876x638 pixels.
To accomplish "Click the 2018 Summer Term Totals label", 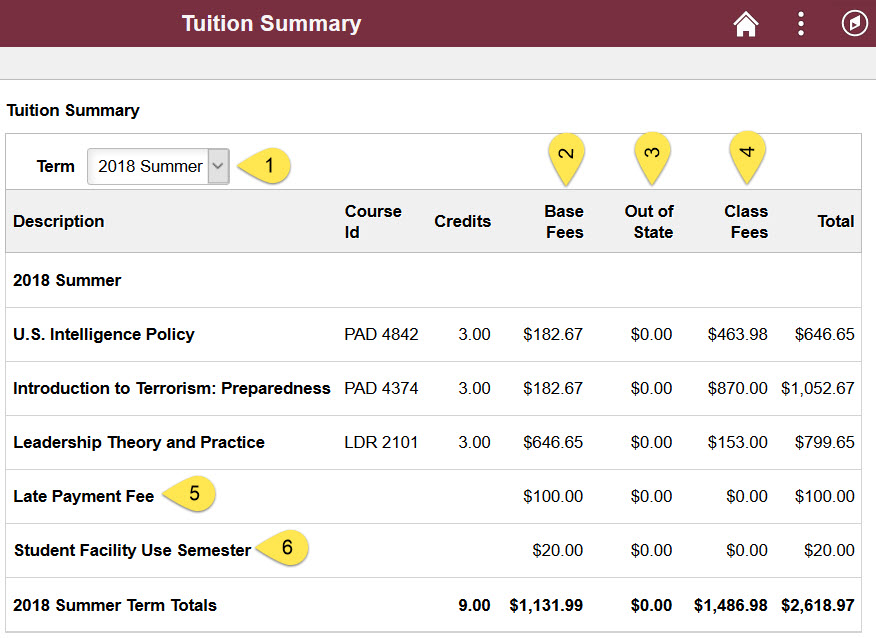I will pyautogui.click(x=115, y=605).
